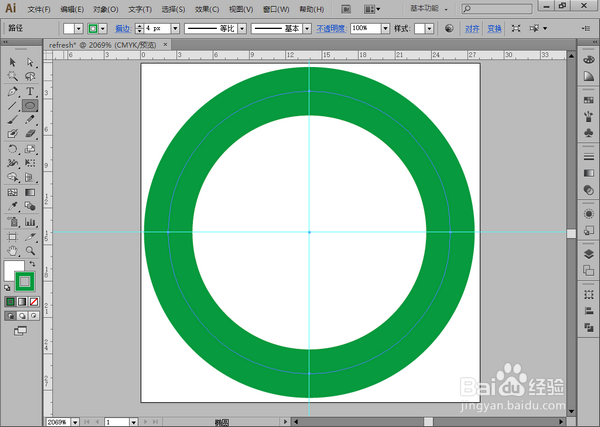Open the graphic style 样式 dropdown

point(429,28)
